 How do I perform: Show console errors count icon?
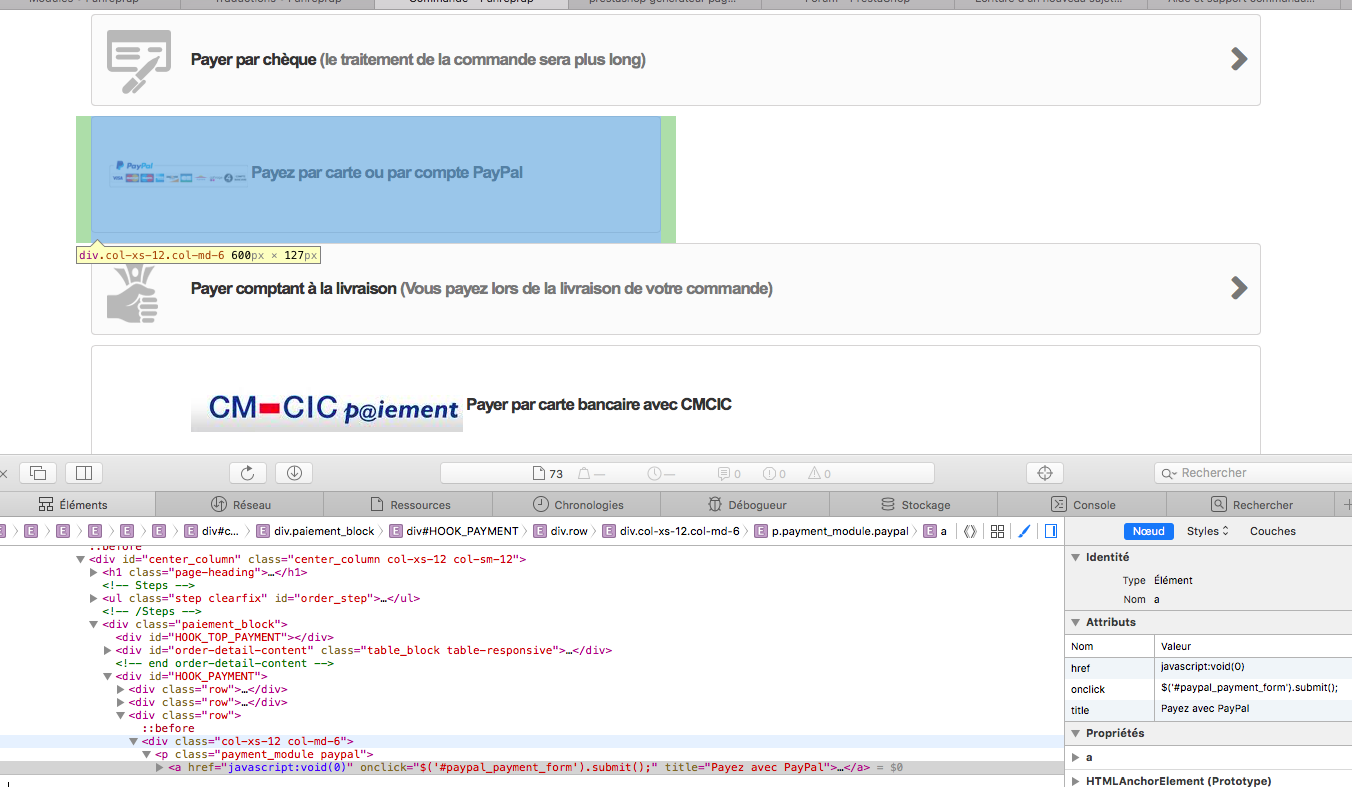click(x=773, y=474)
